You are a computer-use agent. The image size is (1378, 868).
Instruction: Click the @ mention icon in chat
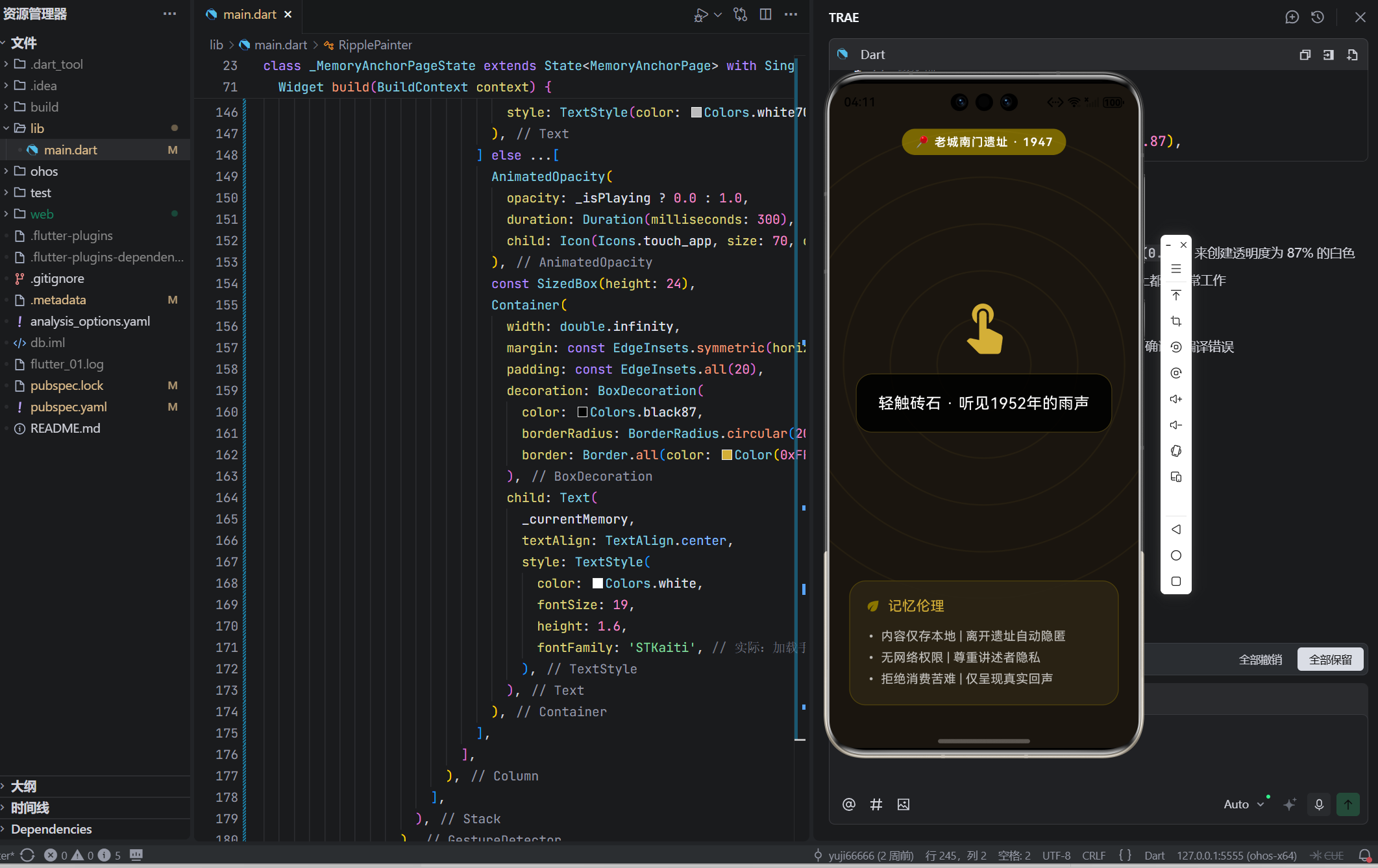tap(848, 804)
